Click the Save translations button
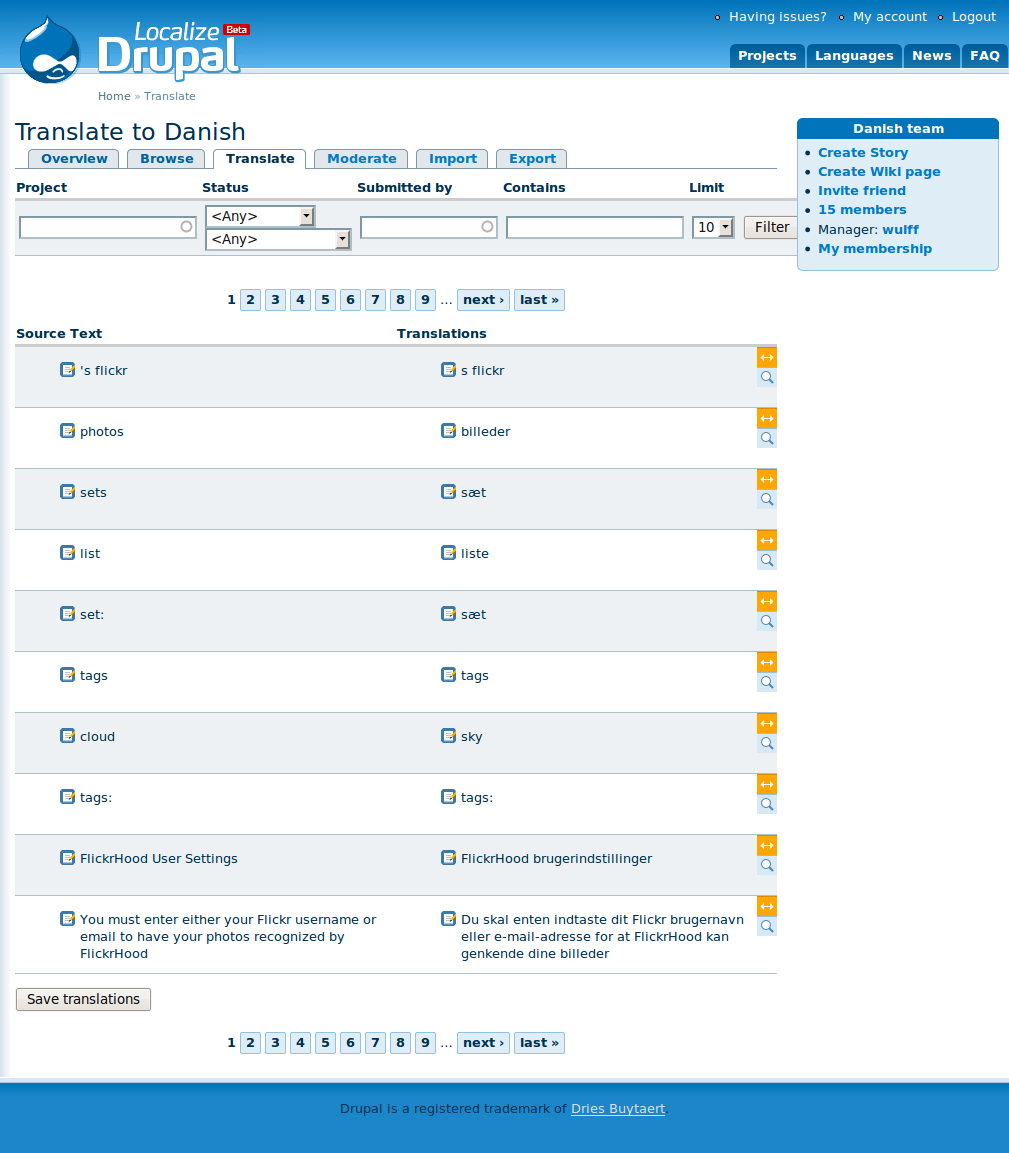Screen dimensions: 1009x1153 (x=83, y=999)
